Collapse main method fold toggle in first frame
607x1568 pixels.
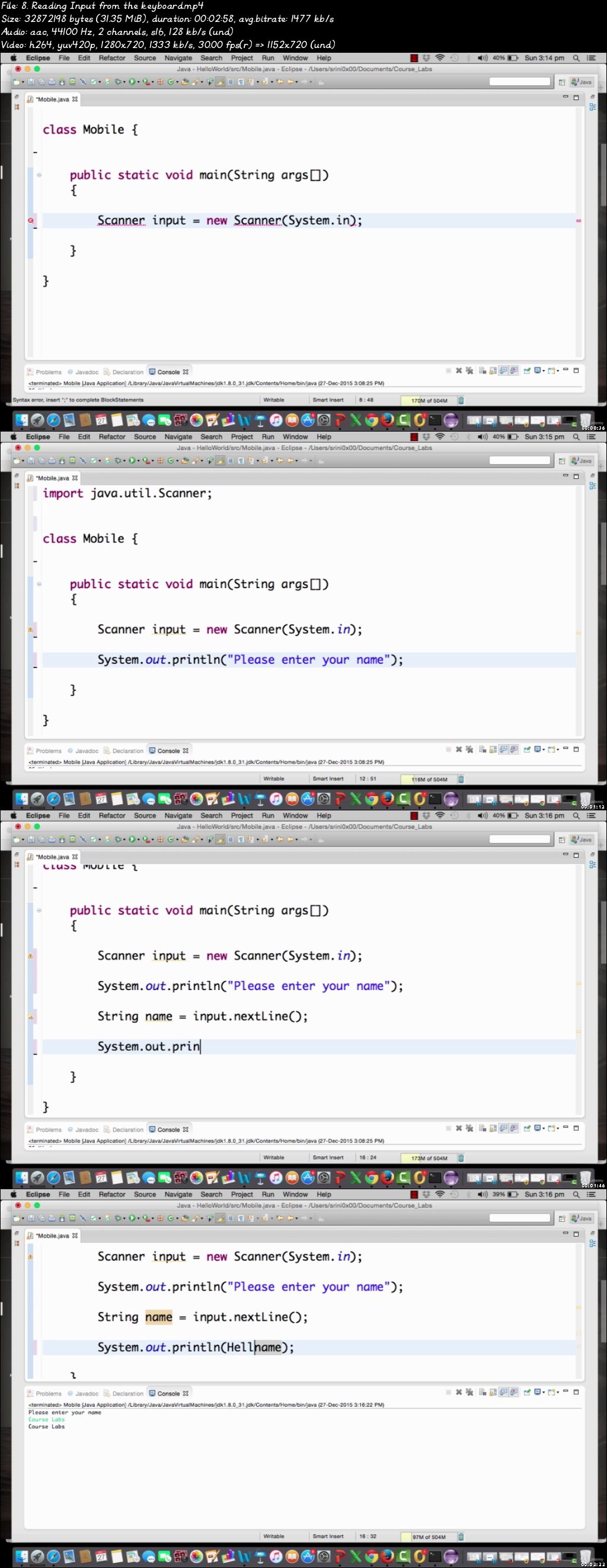[39, 175]
